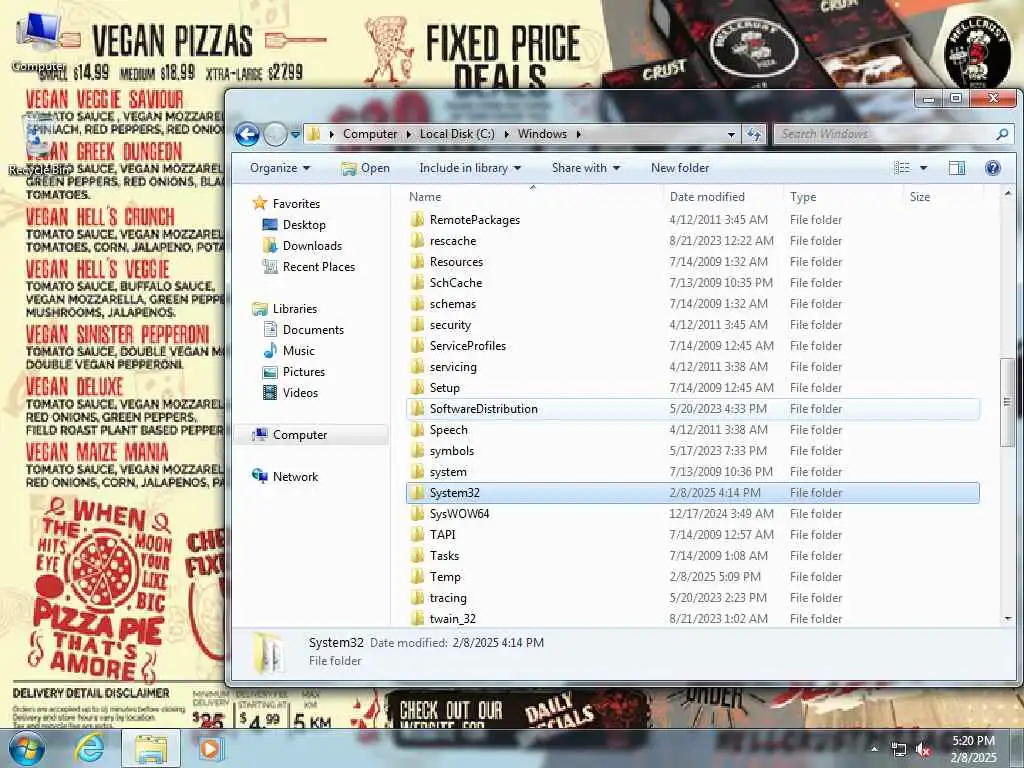Viewport: 1024px width, 768px height.
Task: Click the Forward navigation arrow button
Action: pyautogui.click(x=276, y=135)
